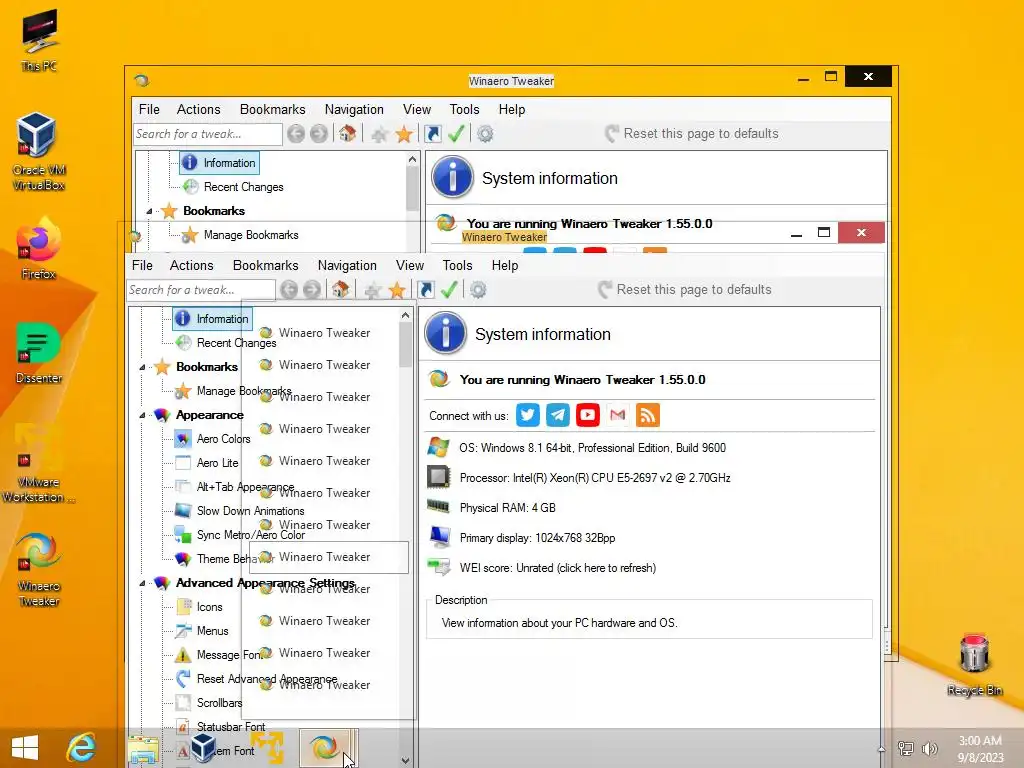The height and width of the screenshot is (768, 1024).
Task: Click Home icon in front window toolbar
Action: point(340,289)
